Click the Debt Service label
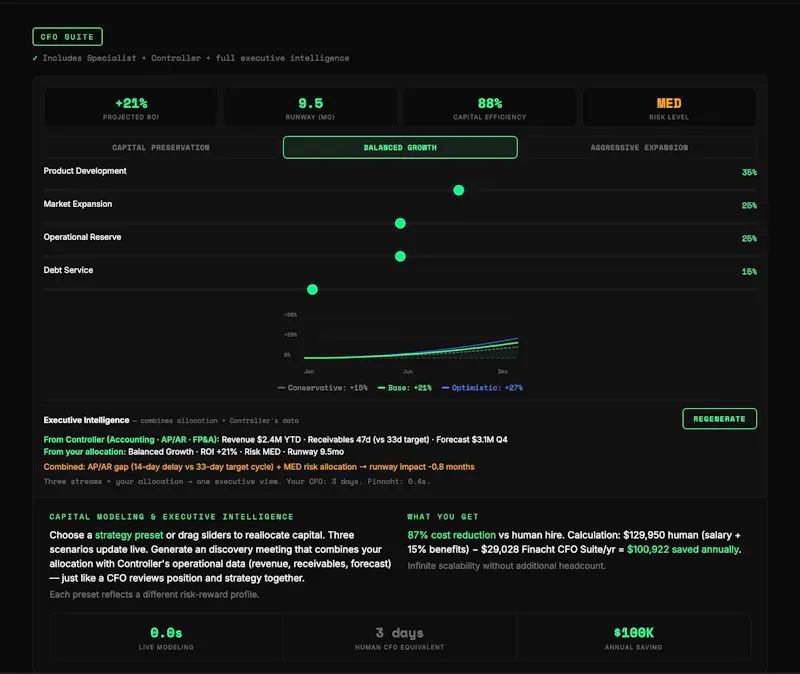The width and height of the screenshot is (800, 674). (x=68, y=270)
